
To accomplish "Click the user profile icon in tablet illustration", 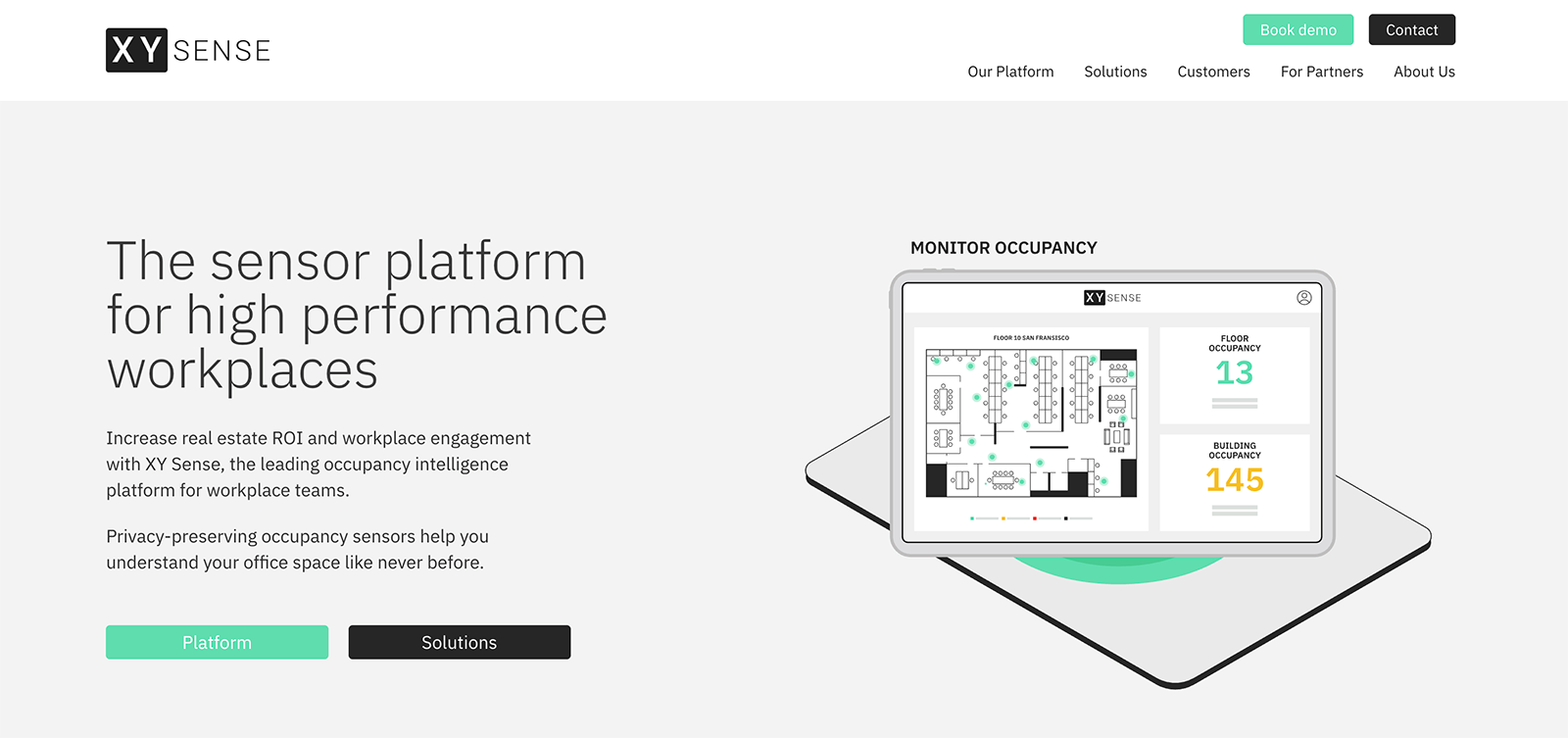I will 1303,298.
